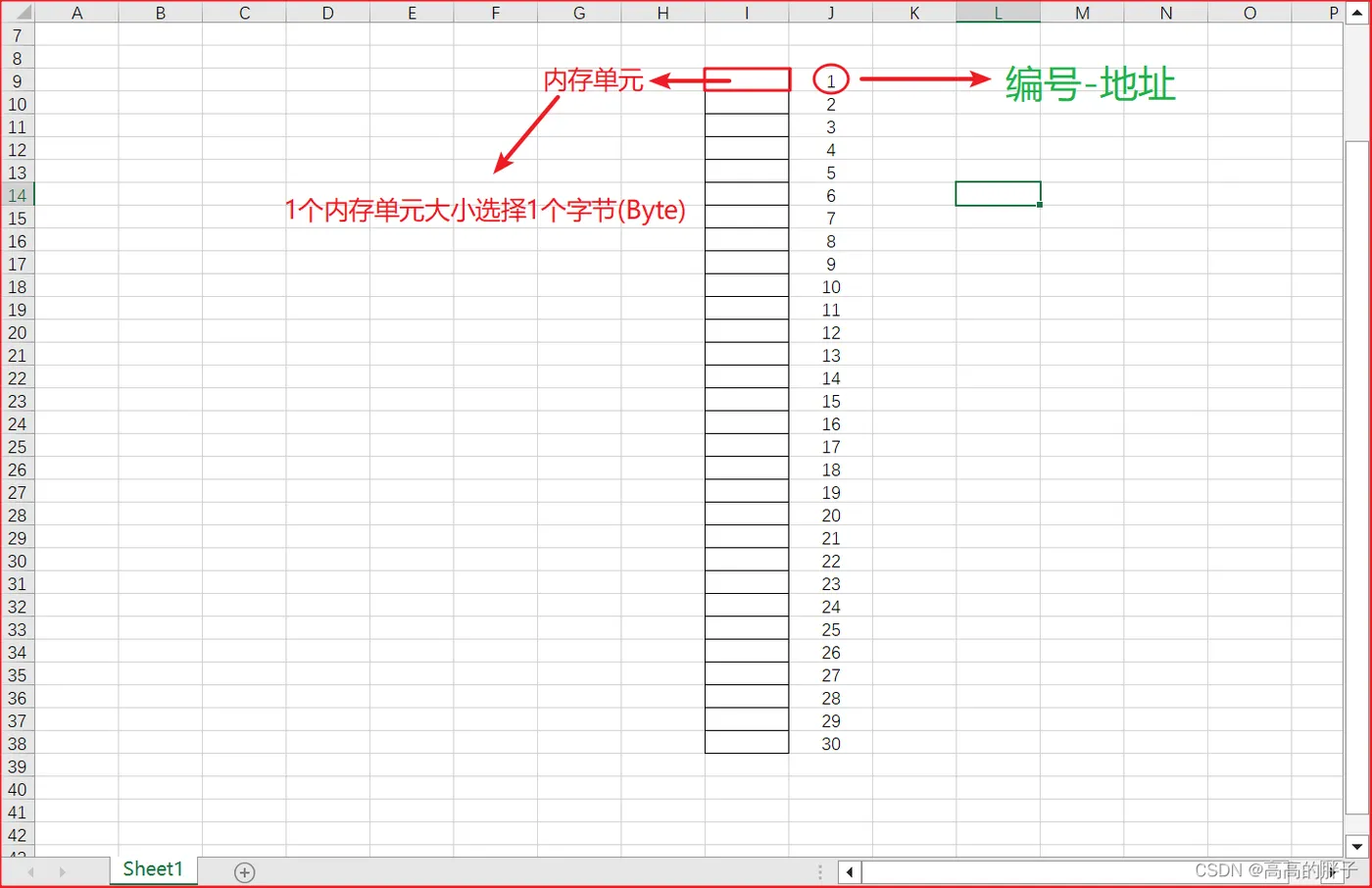
Task: Select row 25 header
Action: coord(18,447)
